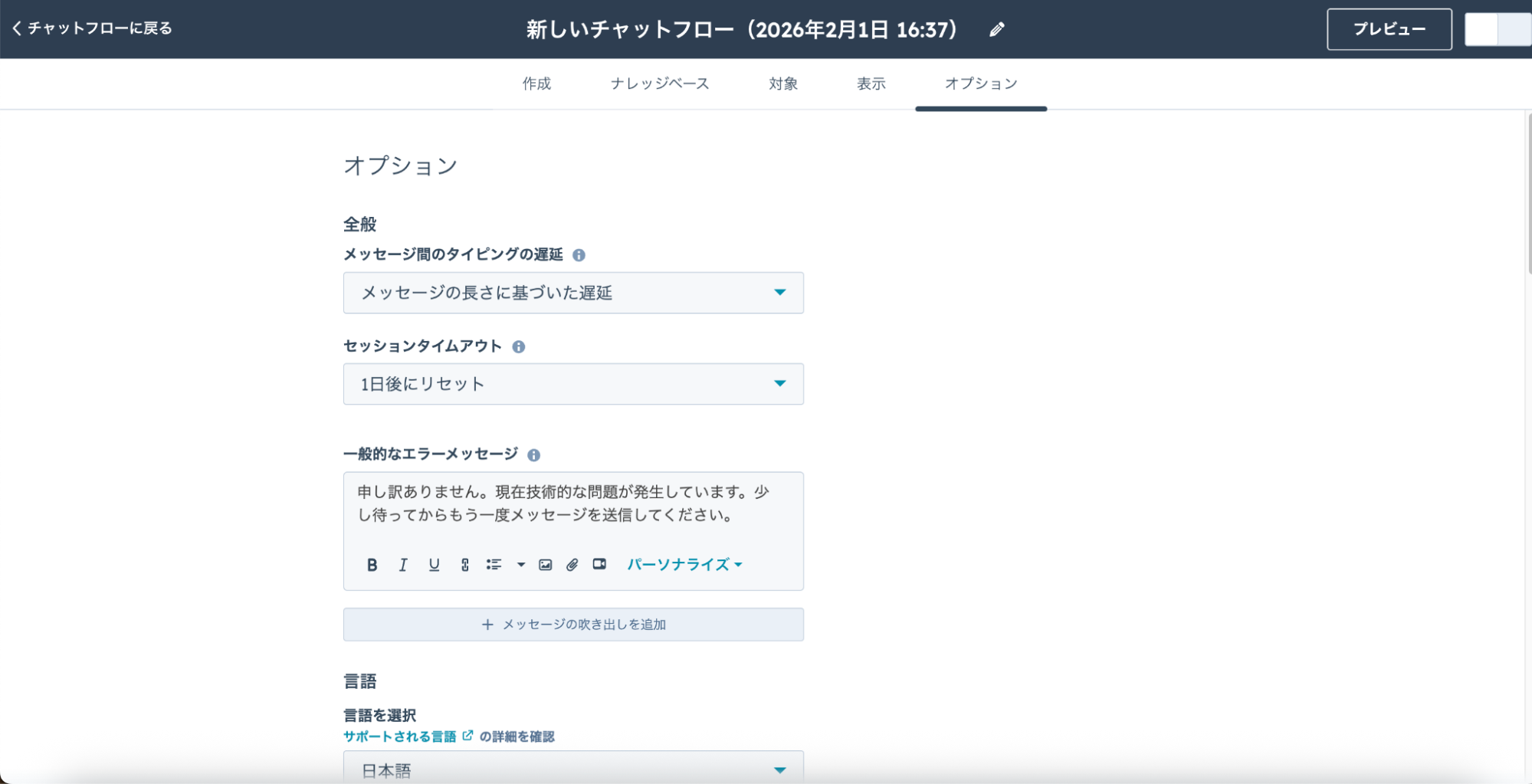Image resolution: width=1532 pixels, height=784 pixels.
Task: Expand the 1日後にリセット session timeout dropdown
Action: coord(572,384)
